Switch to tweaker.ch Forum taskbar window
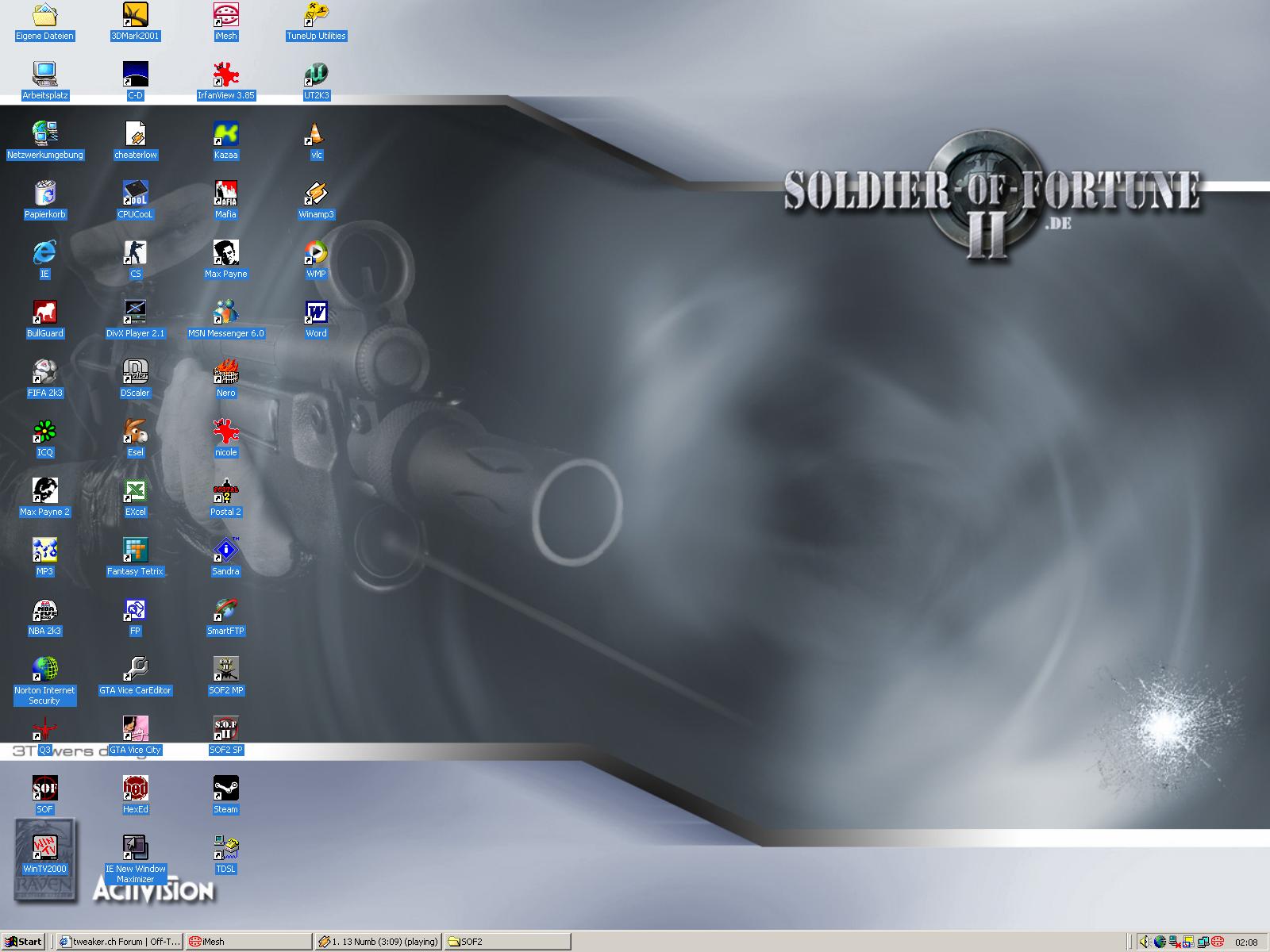1270x952 pixels. pyautogui.click(x=119, y=942)
